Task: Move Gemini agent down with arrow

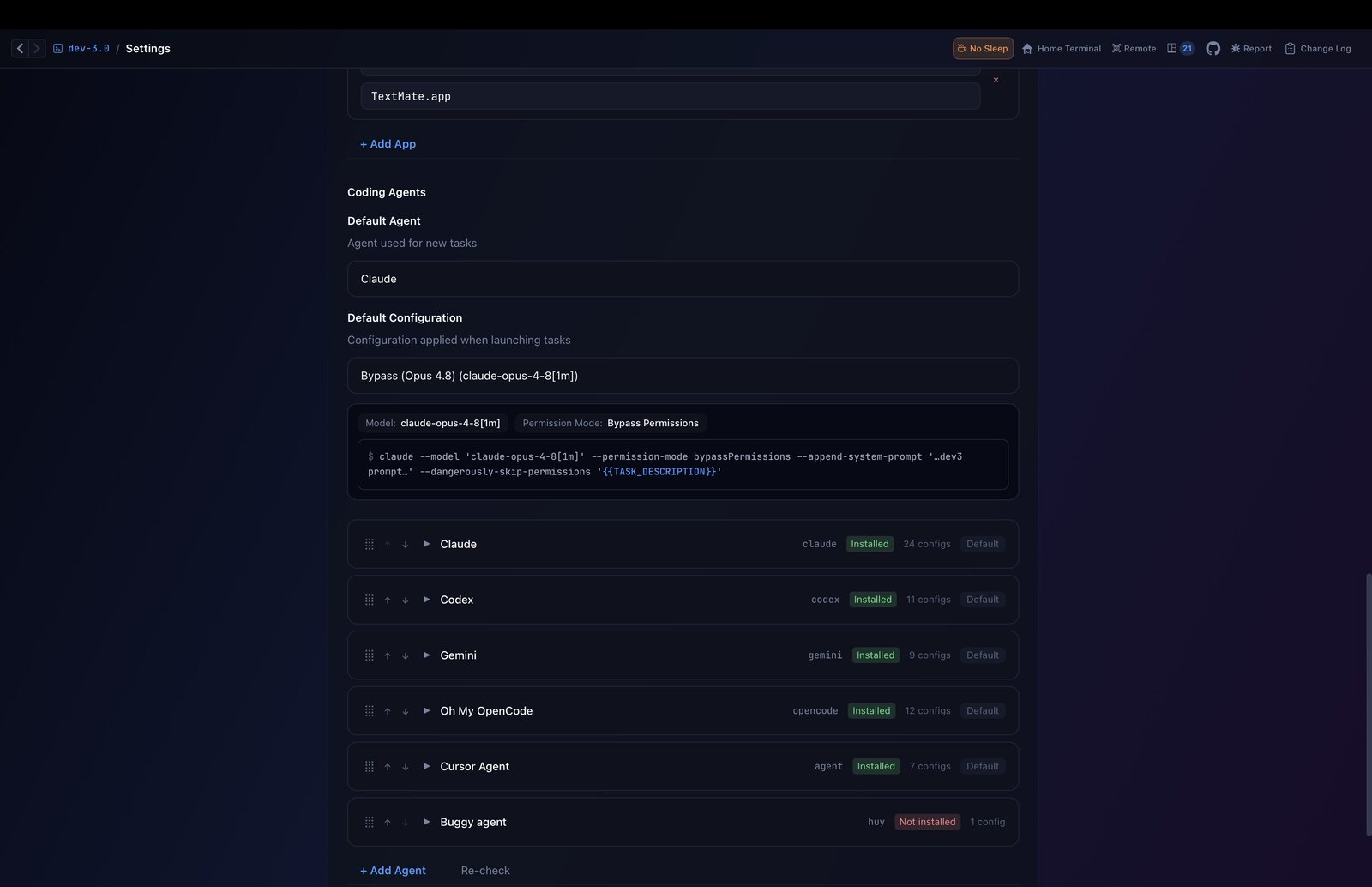Action: click(x=406, y=656)
